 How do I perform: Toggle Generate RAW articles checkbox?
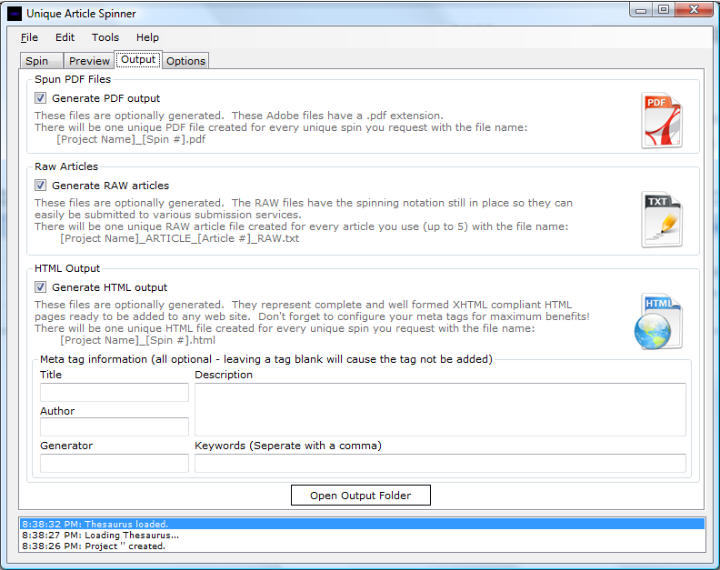click(x=41, y=185)
